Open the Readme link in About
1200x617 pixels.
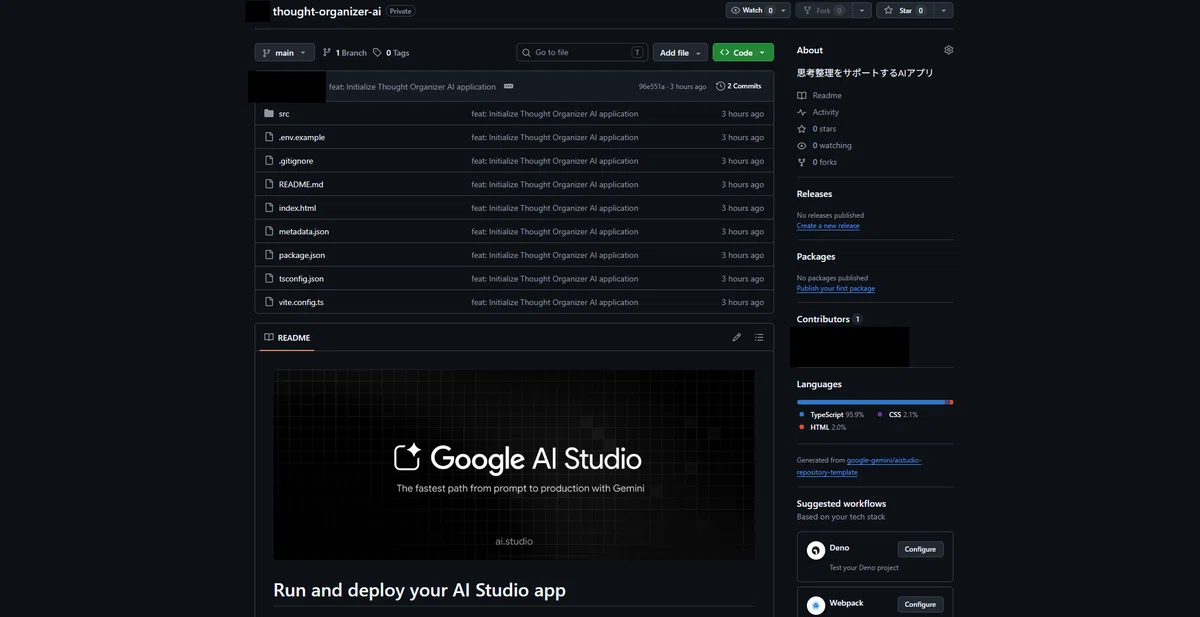[819, 96]
